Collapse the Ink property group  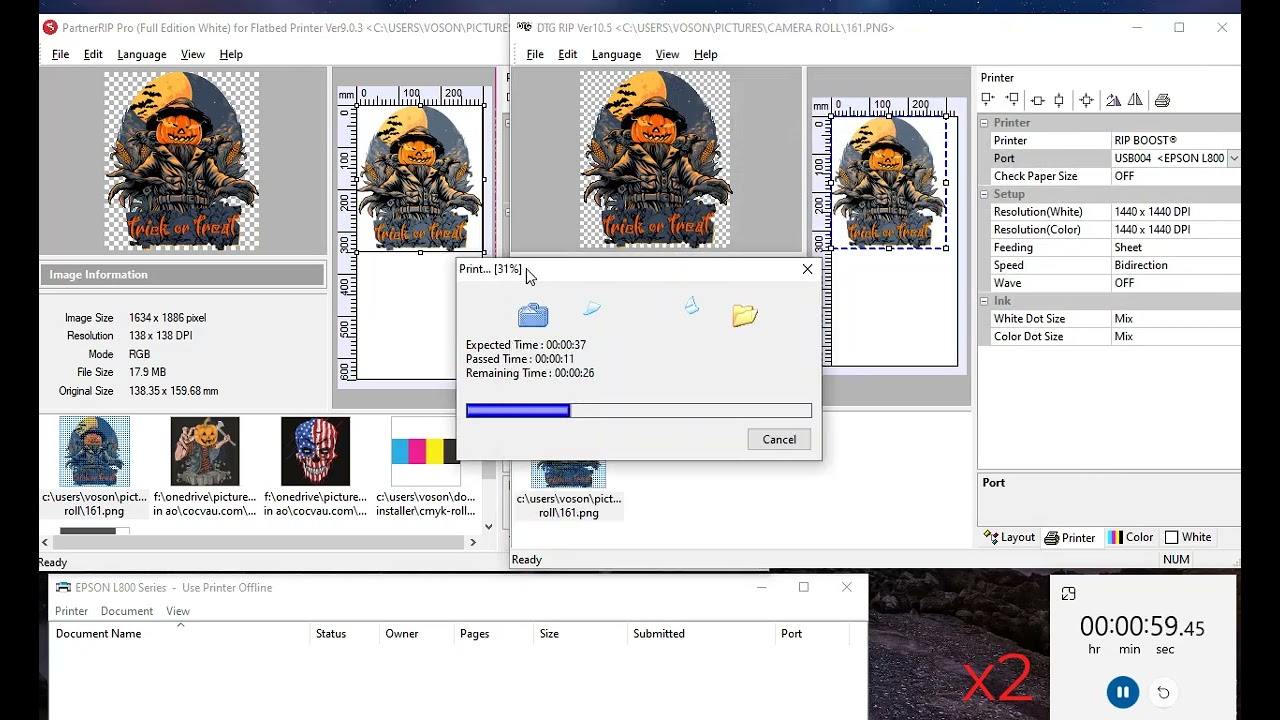coord(984,301)
